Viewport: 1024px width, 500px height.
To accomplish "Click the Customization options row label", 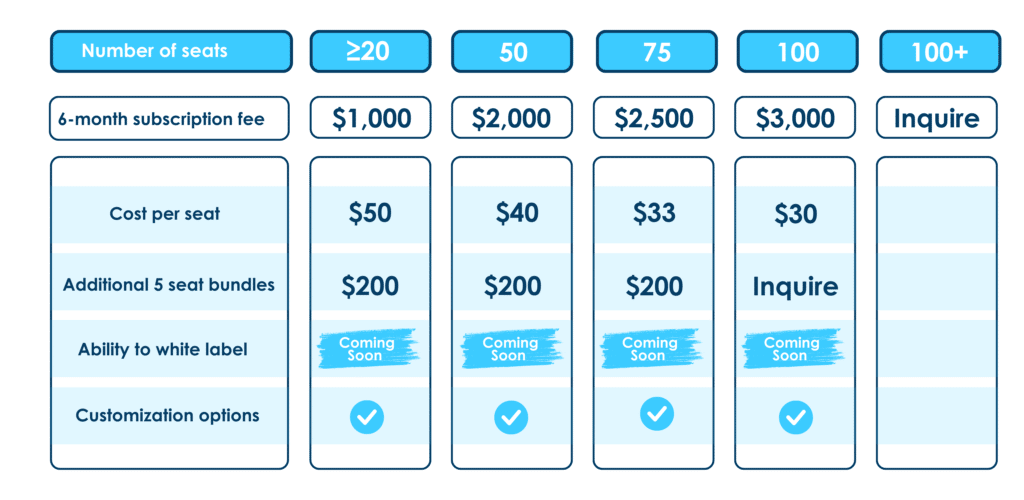I will tap(167, 416).
